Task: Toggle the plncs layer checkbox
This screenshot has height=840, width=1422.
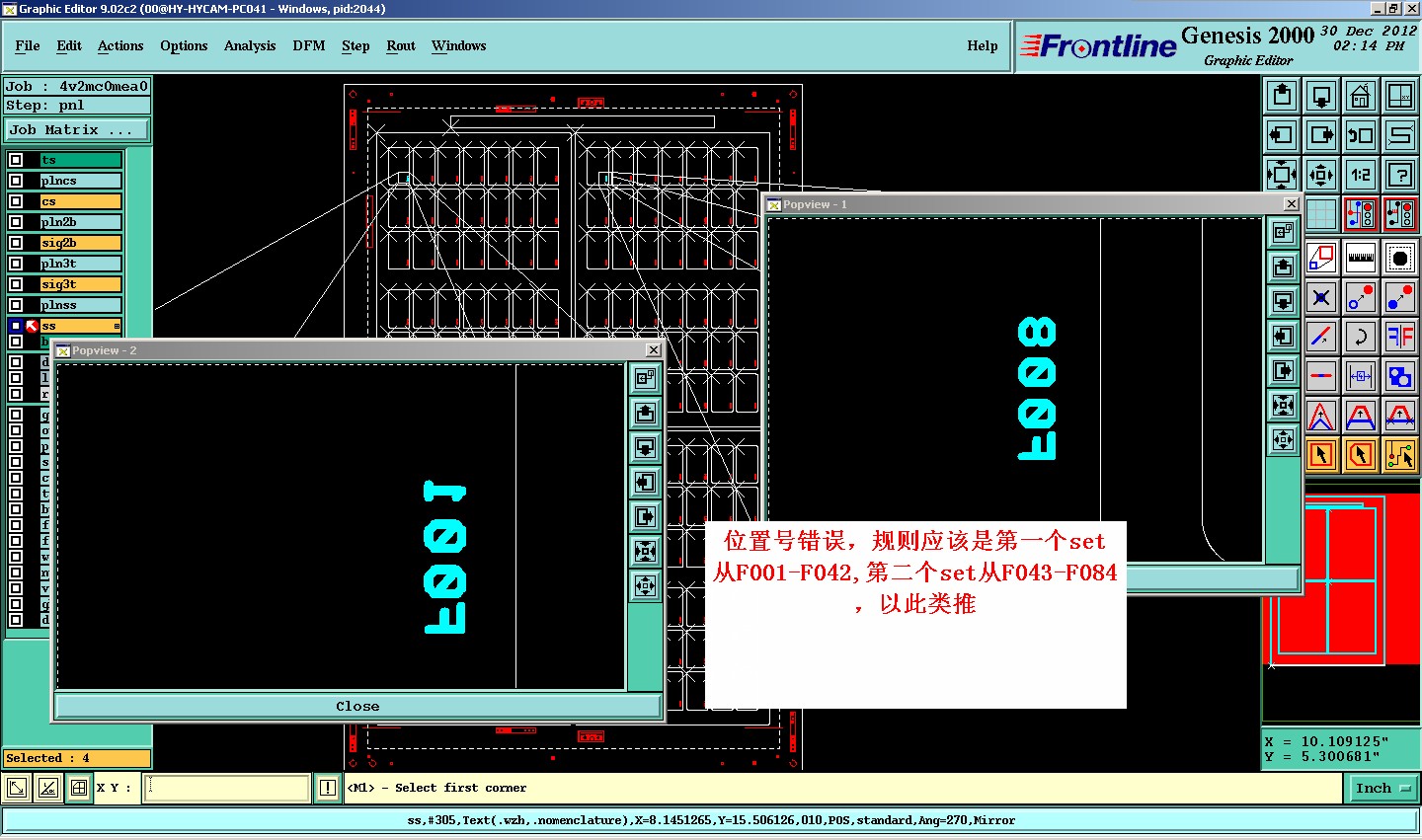Action: click(16, 181)
